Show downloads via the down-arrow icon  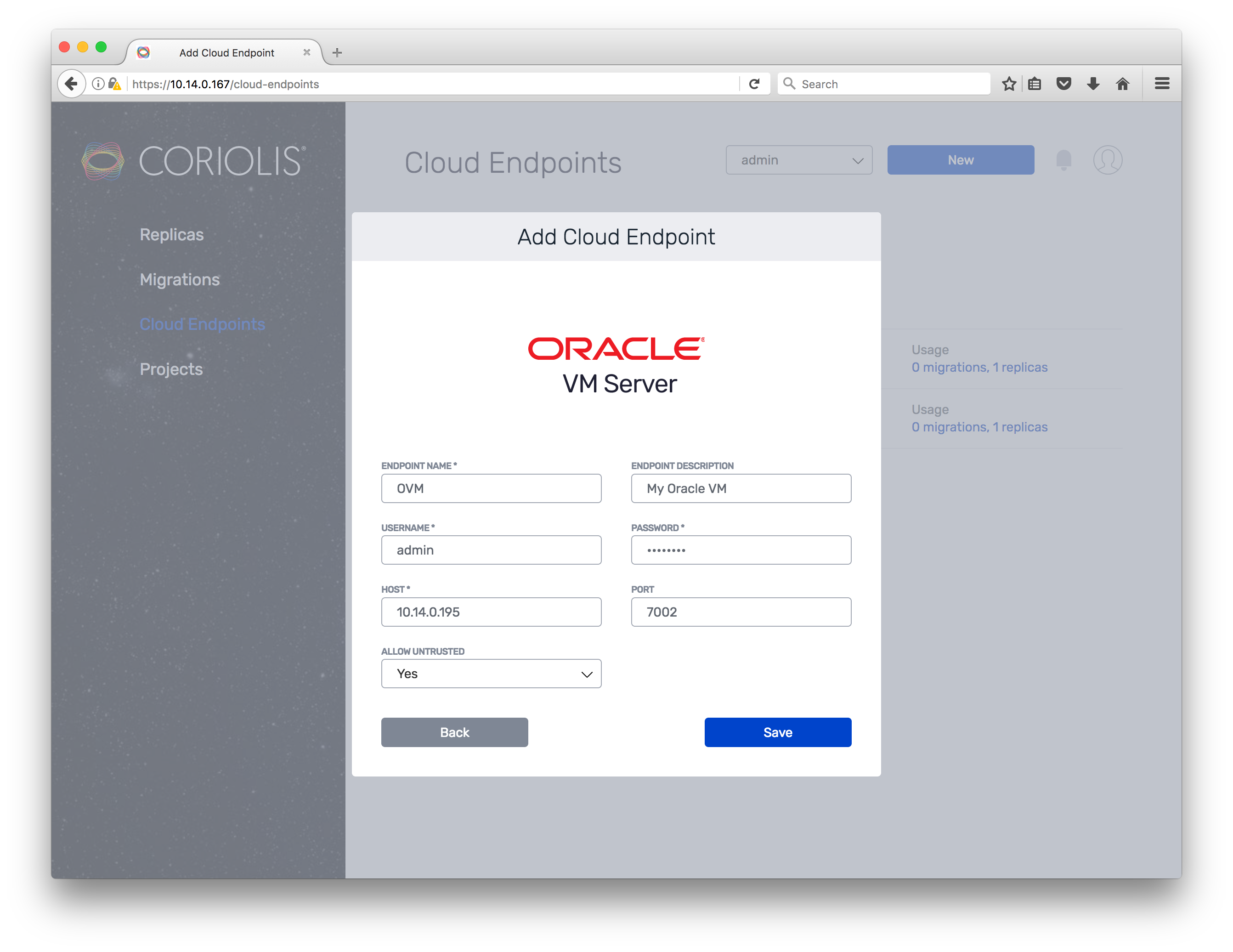click(1093, 84)
